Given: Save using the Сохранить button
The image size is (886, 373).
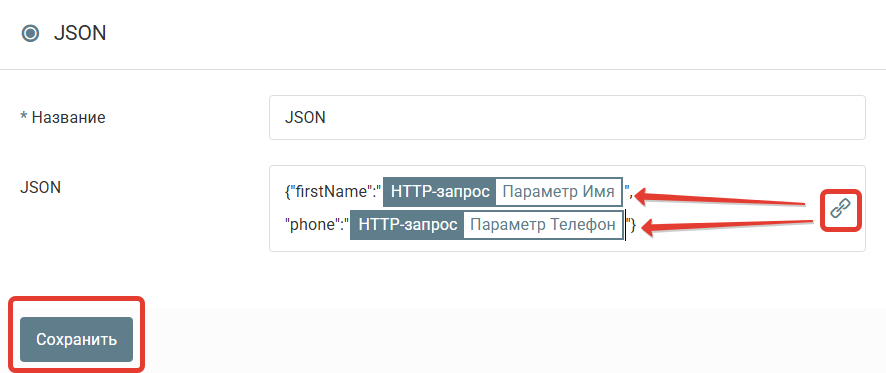Looking at the screenshot, I should click(76, 339).
